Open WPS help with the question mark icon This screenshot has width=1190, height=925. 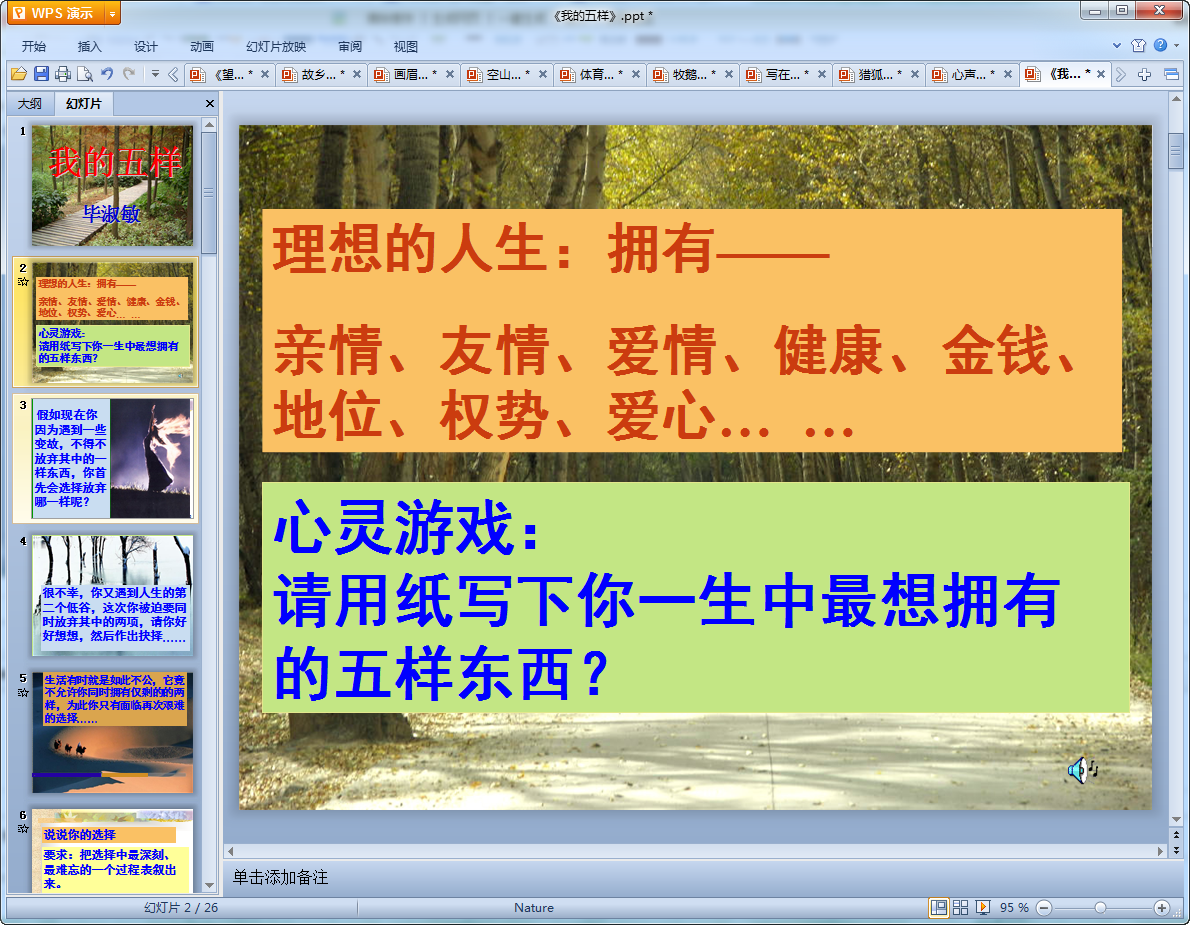pos(1160,46)
